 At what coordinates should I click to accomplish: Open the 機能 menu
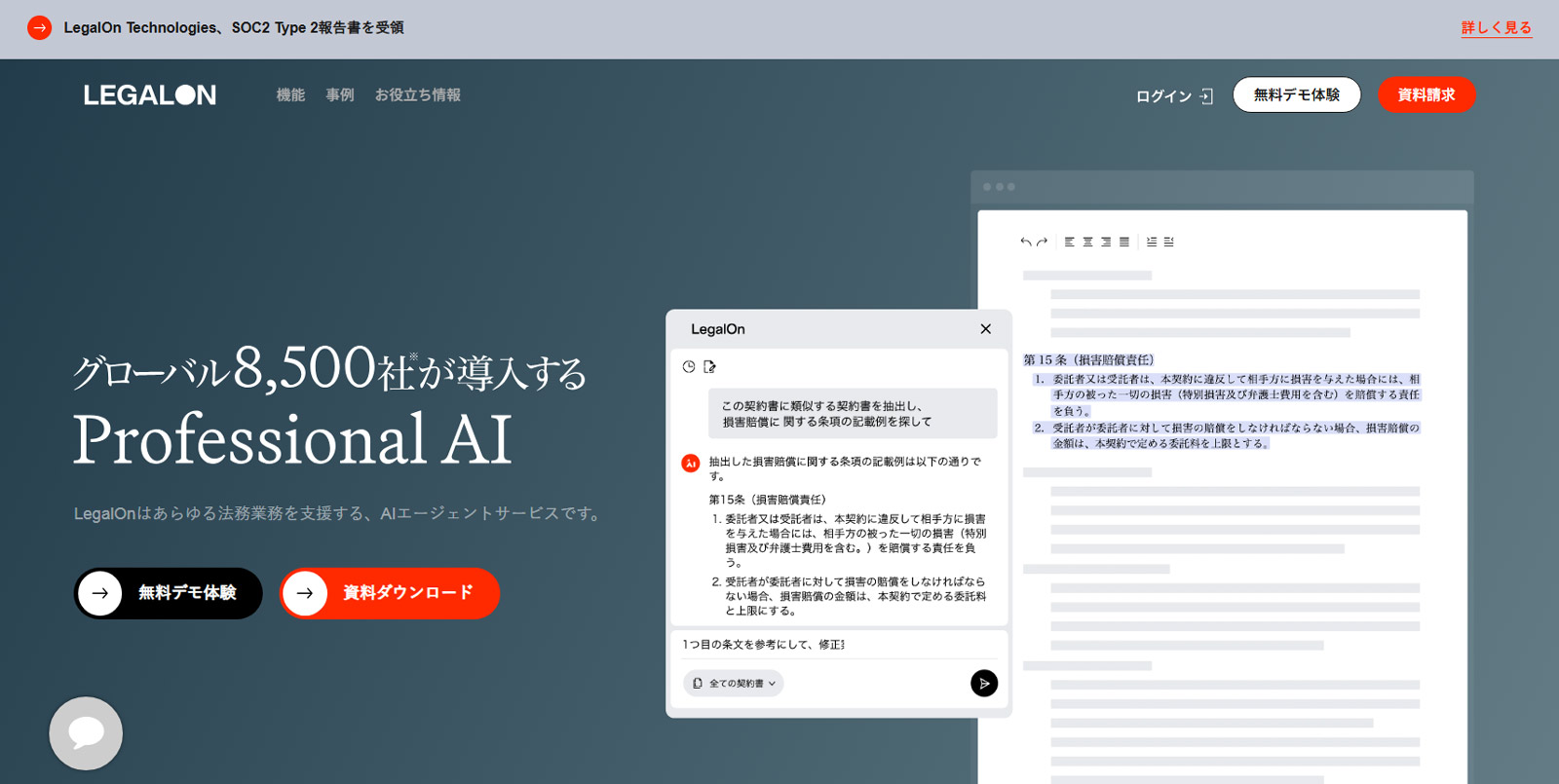tap(290, 94)
